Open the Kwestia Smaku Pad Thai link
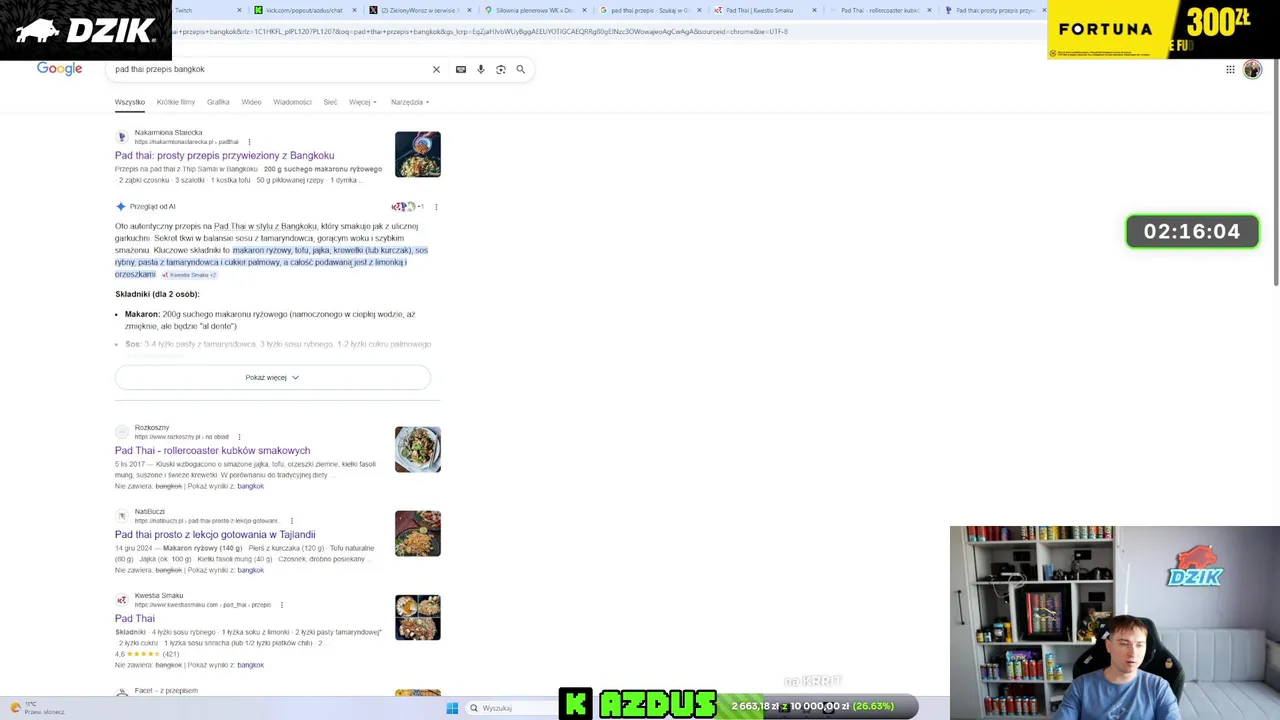The image size is (1280, 720). (x=135, y=619)
